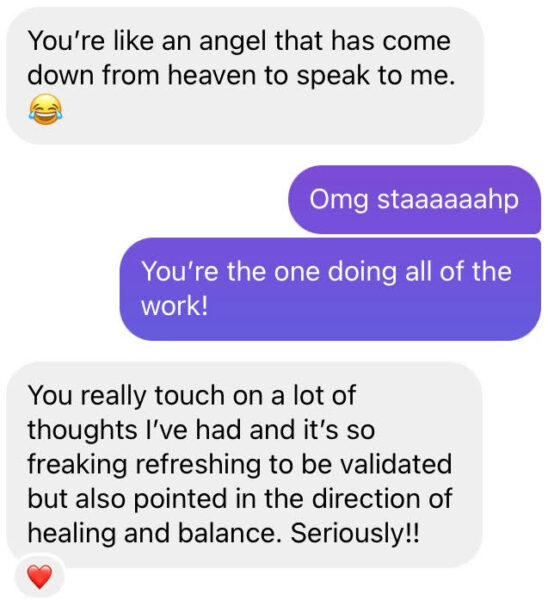Select the 'You're the one doing all' bubble
This screenshot has height=600, width=548.
coord(330,289)
